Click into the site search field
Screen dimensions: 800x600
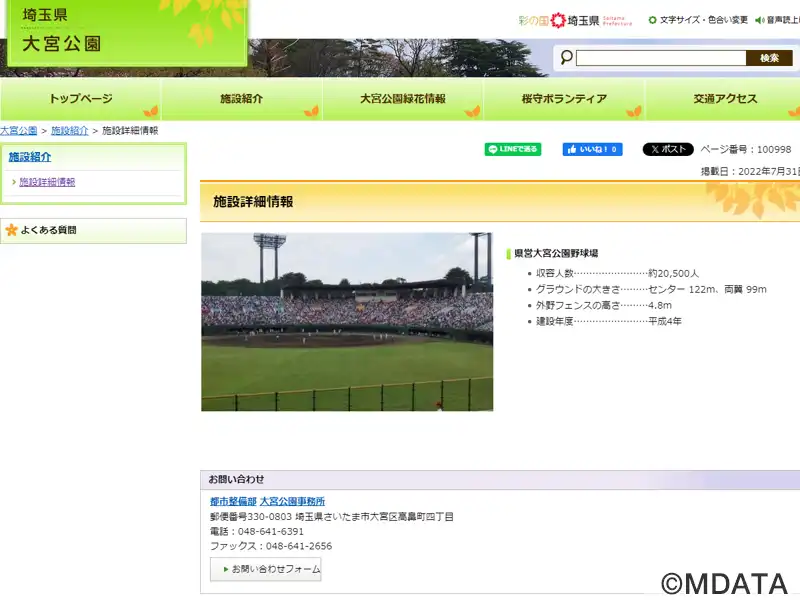tap(660, 58)
